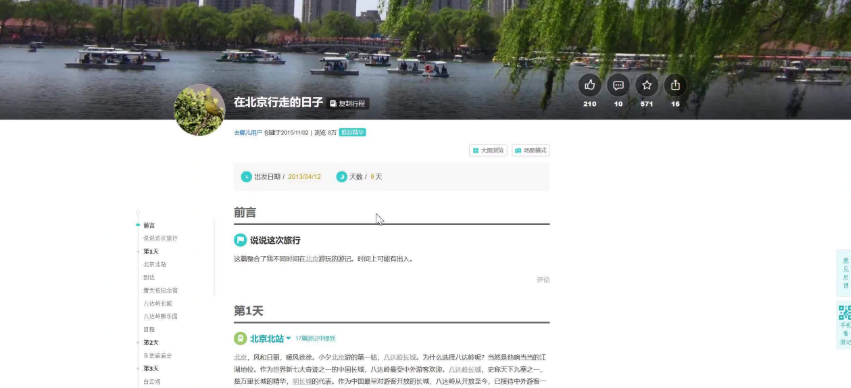Open the 17篇游记中提到 link

pos(315,338)
